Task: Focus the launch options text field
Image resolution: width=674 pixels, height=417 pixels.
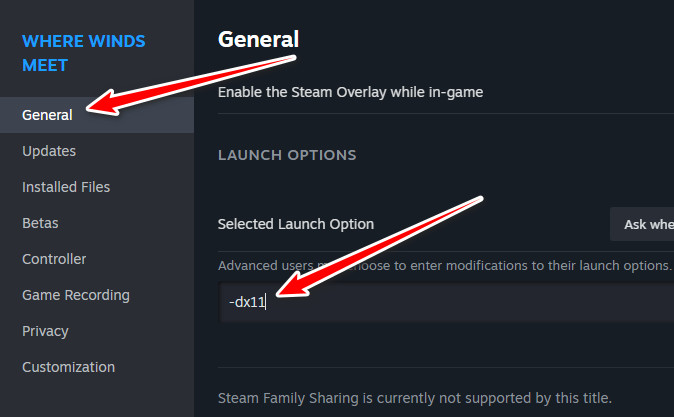Action: point(450,302)
